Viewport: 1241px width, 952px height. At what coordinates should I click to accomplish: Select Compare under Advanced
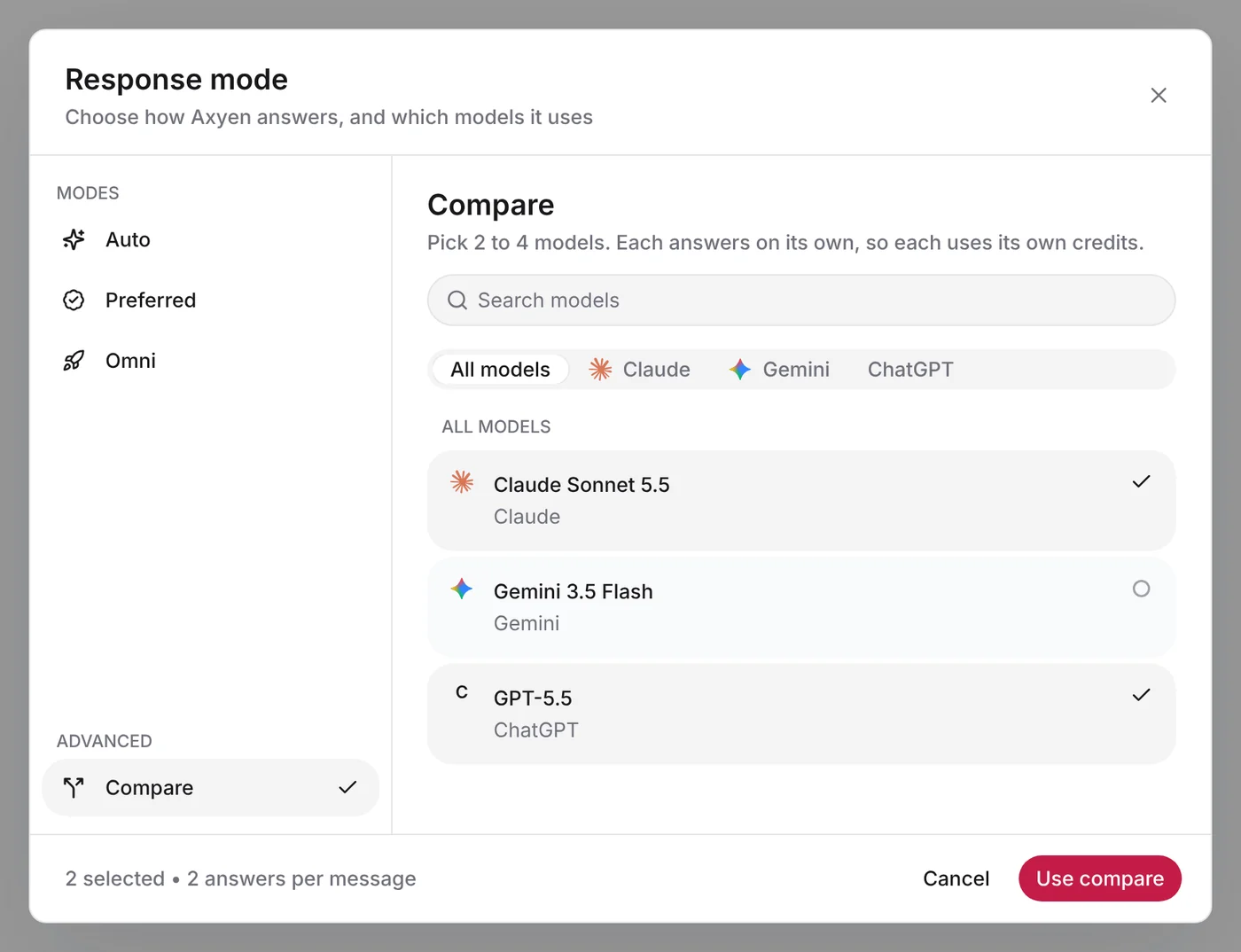coord(211,787)
